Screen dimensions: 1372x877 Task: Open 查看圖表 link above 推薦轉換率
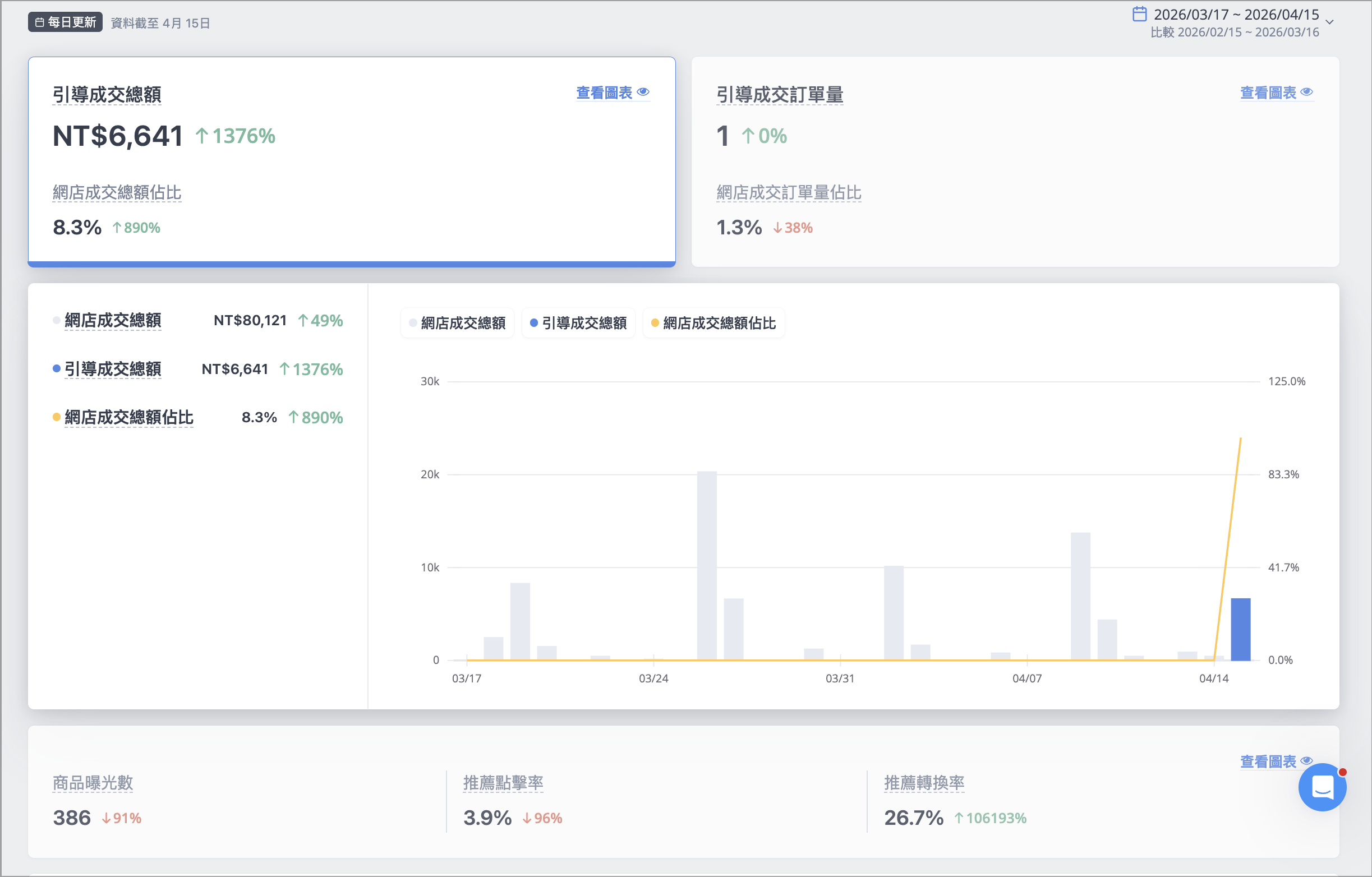coord(1277,761)
